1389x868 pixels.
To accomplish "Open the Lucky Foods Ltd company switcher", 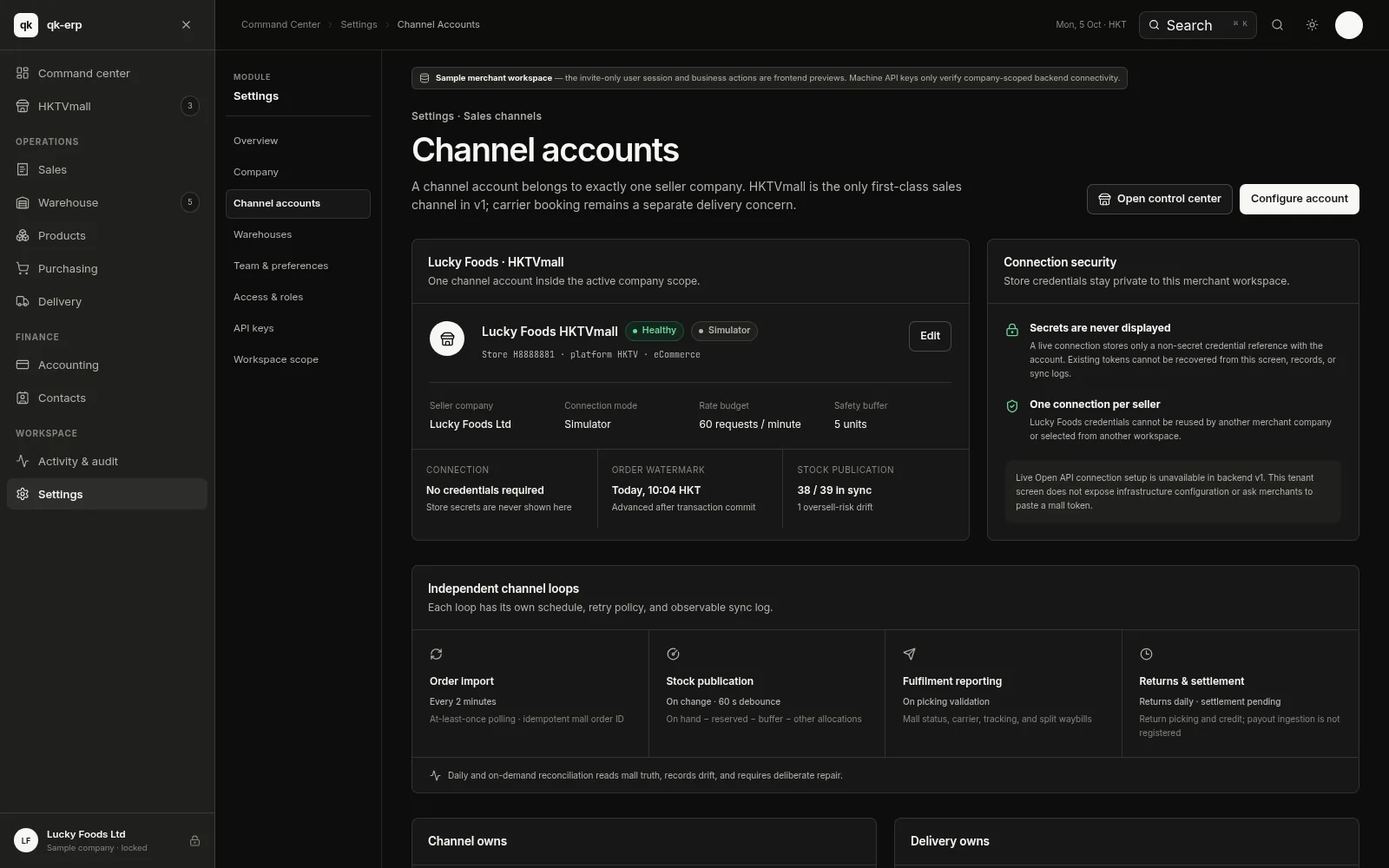I will point(107,840).
